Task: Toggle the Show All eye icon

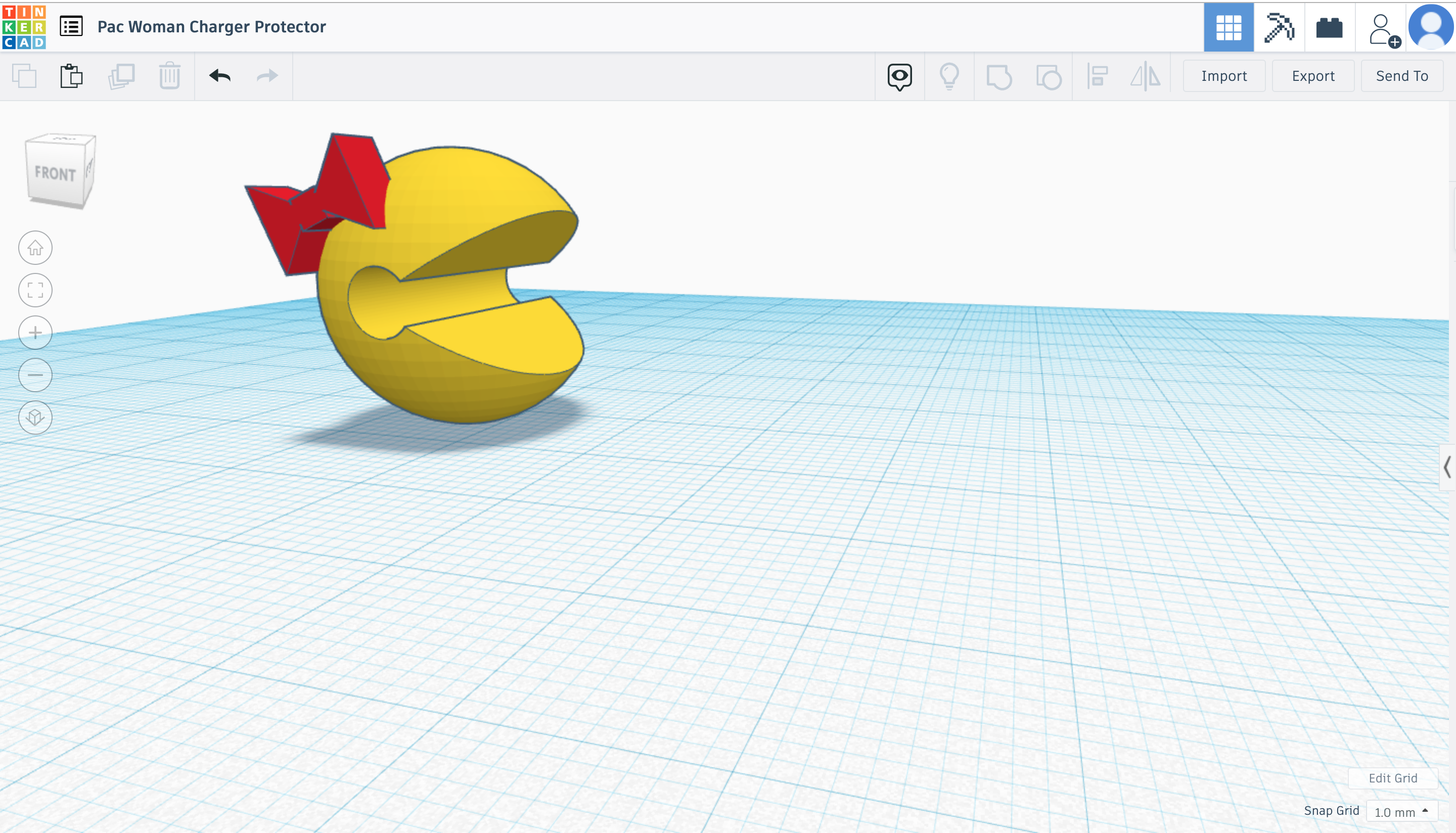Action: 899,76
